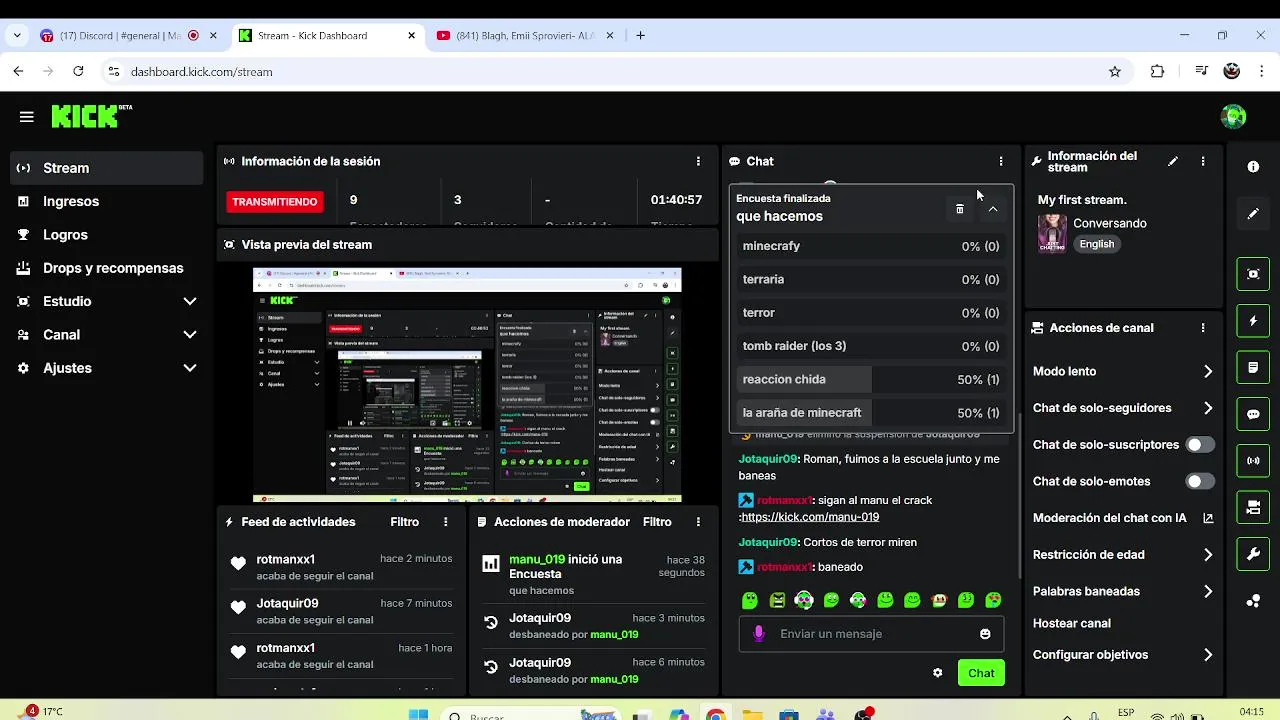1280x720 pixels.
Task: Open Filtro in Acciones de moderador
Action: [x=657, y=522]
